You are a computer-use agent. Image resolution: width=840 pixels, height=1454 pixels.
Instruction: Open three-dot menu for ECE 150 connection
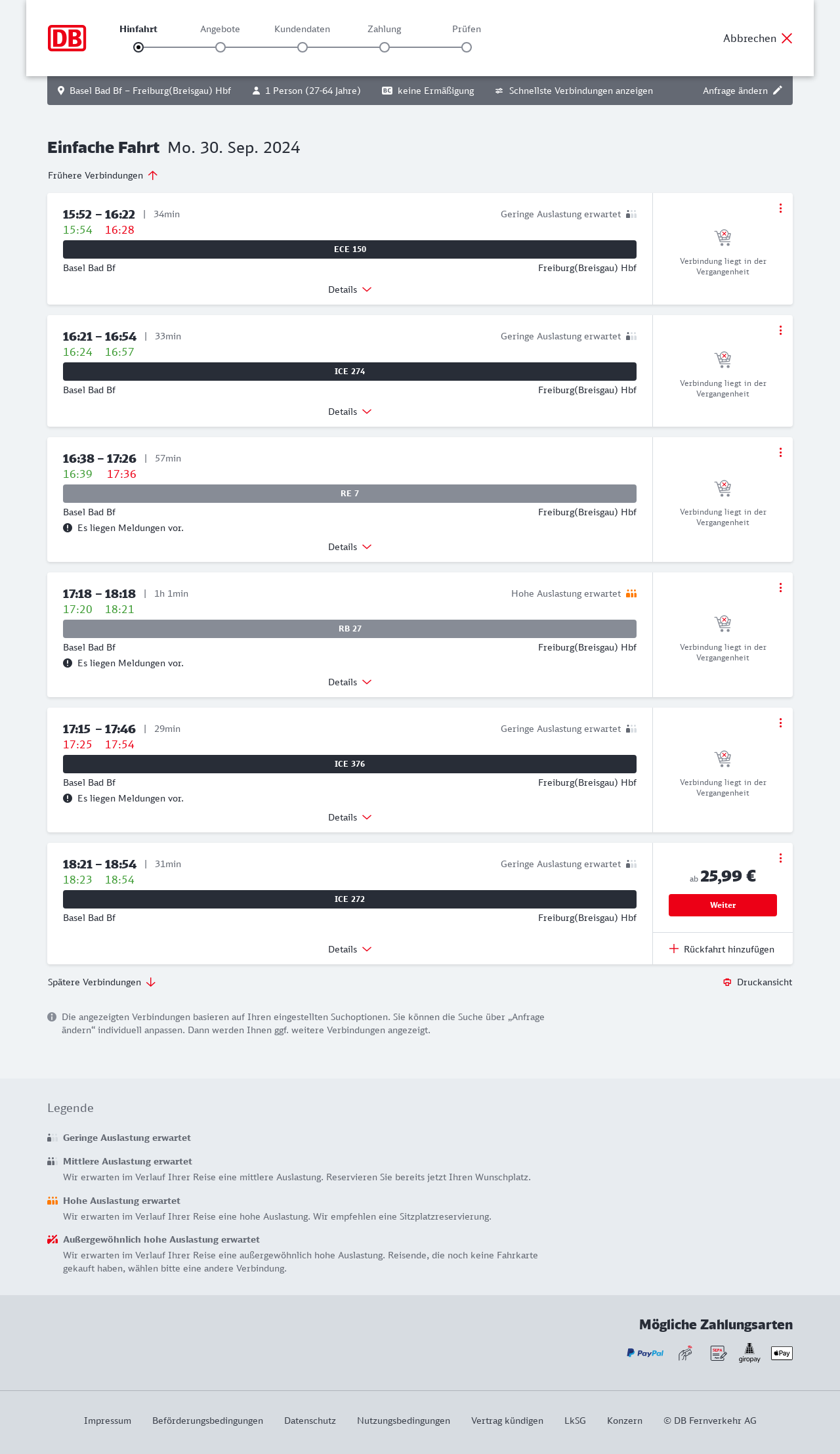click(780, 208)
